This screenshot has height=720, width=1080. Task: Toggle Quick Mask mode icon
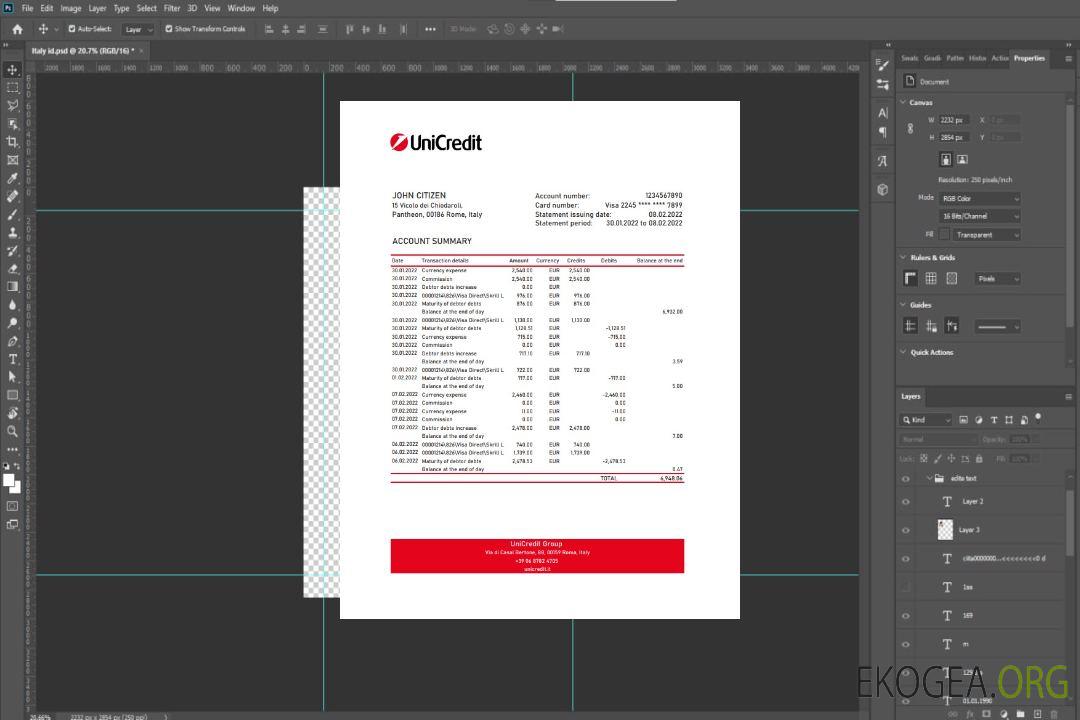12,506
